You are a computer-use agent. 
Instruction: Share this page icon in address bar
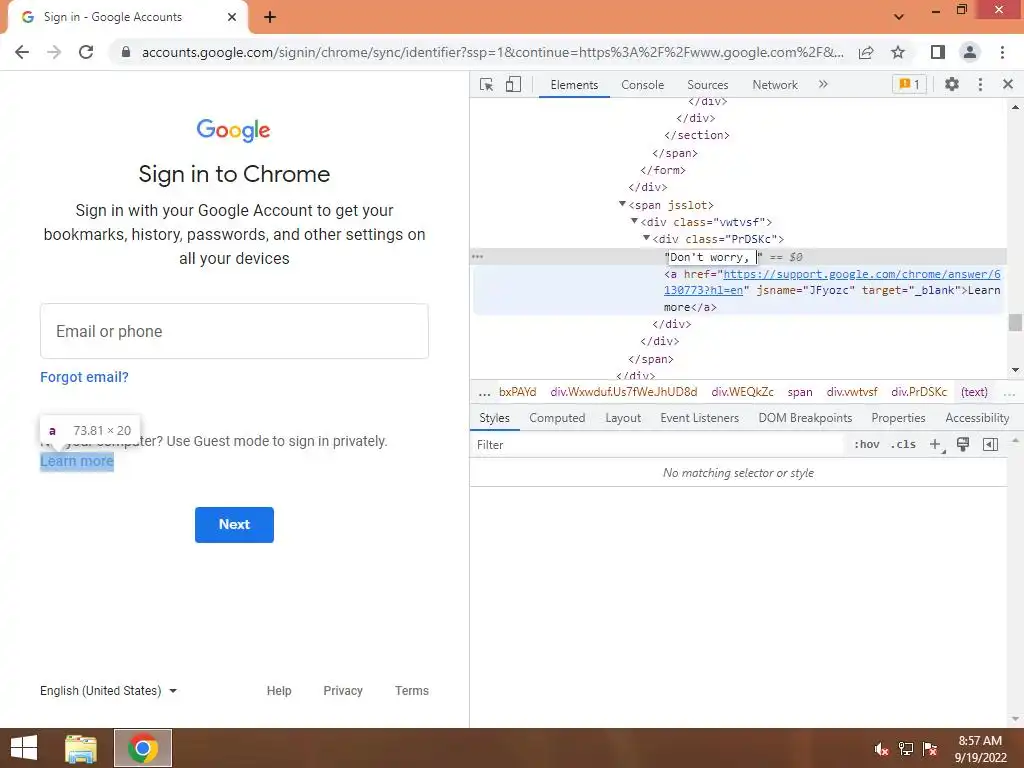coord(866,52)
